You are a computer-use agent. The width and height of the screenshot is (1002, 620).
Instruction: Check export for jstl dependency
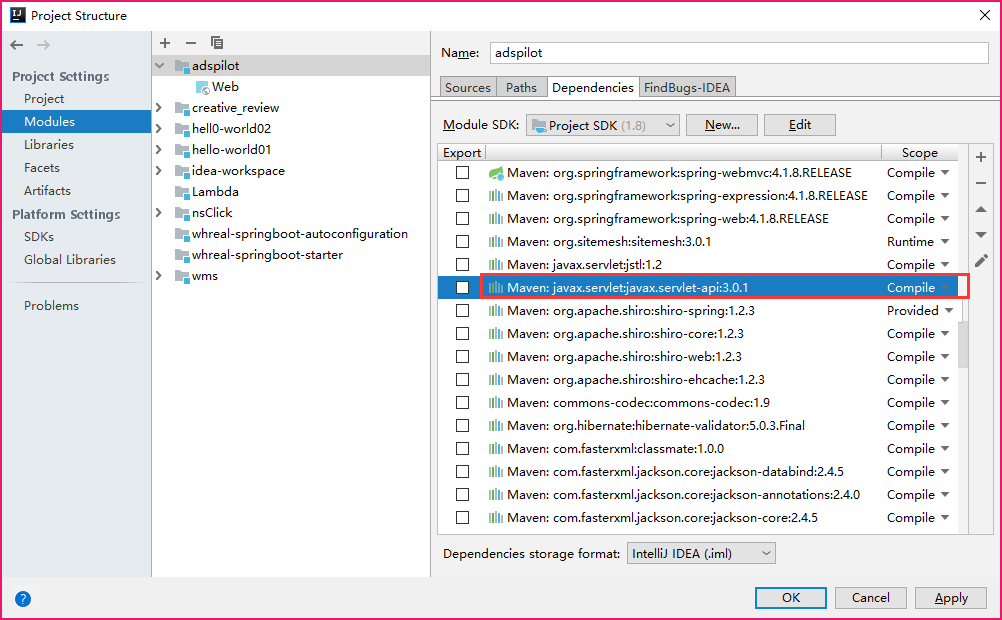click(x=463, y=265)
